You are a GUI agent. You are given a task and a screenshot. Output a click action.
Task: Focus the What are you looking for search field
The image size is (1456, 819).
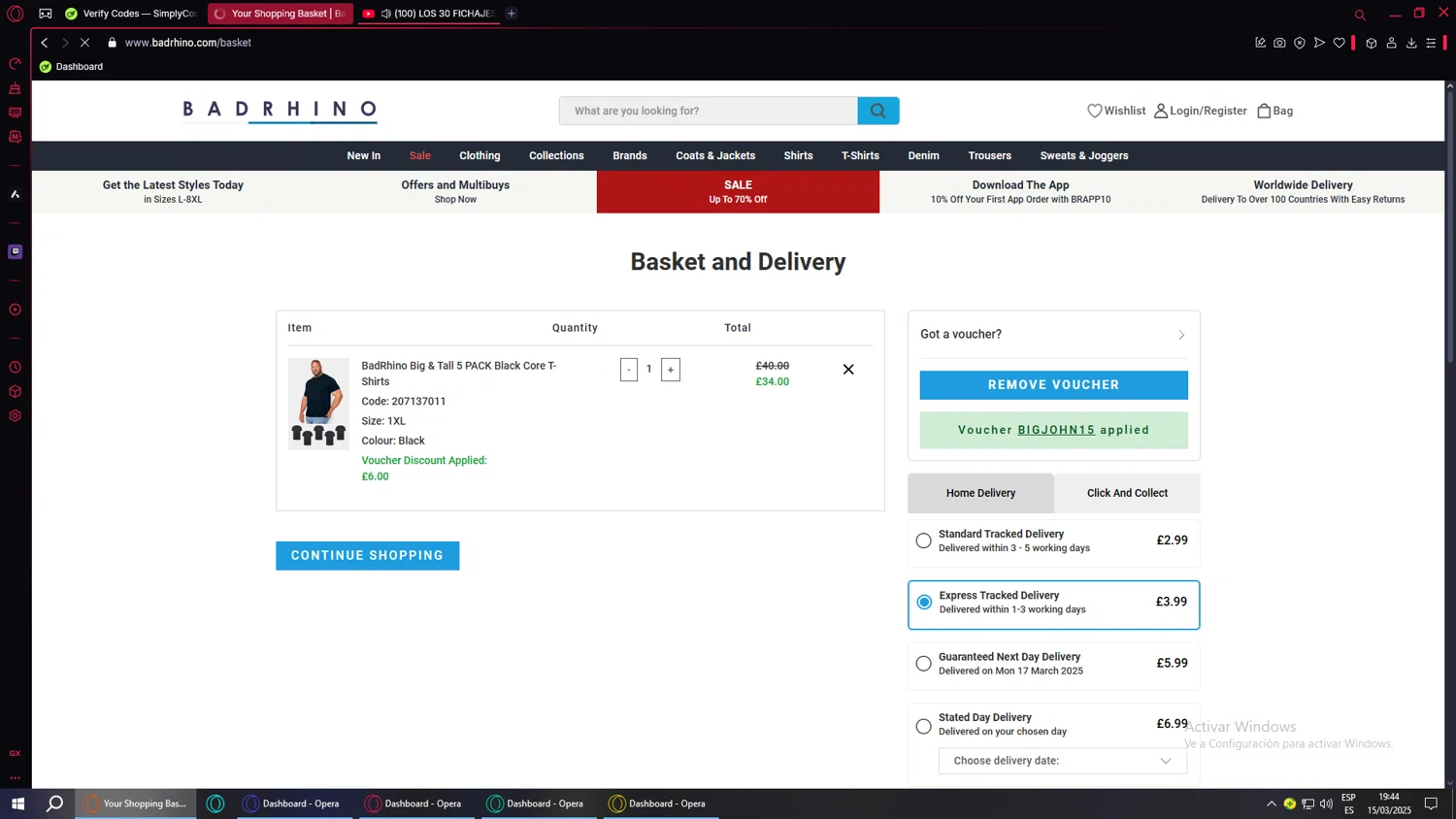[x=709, y=111]
